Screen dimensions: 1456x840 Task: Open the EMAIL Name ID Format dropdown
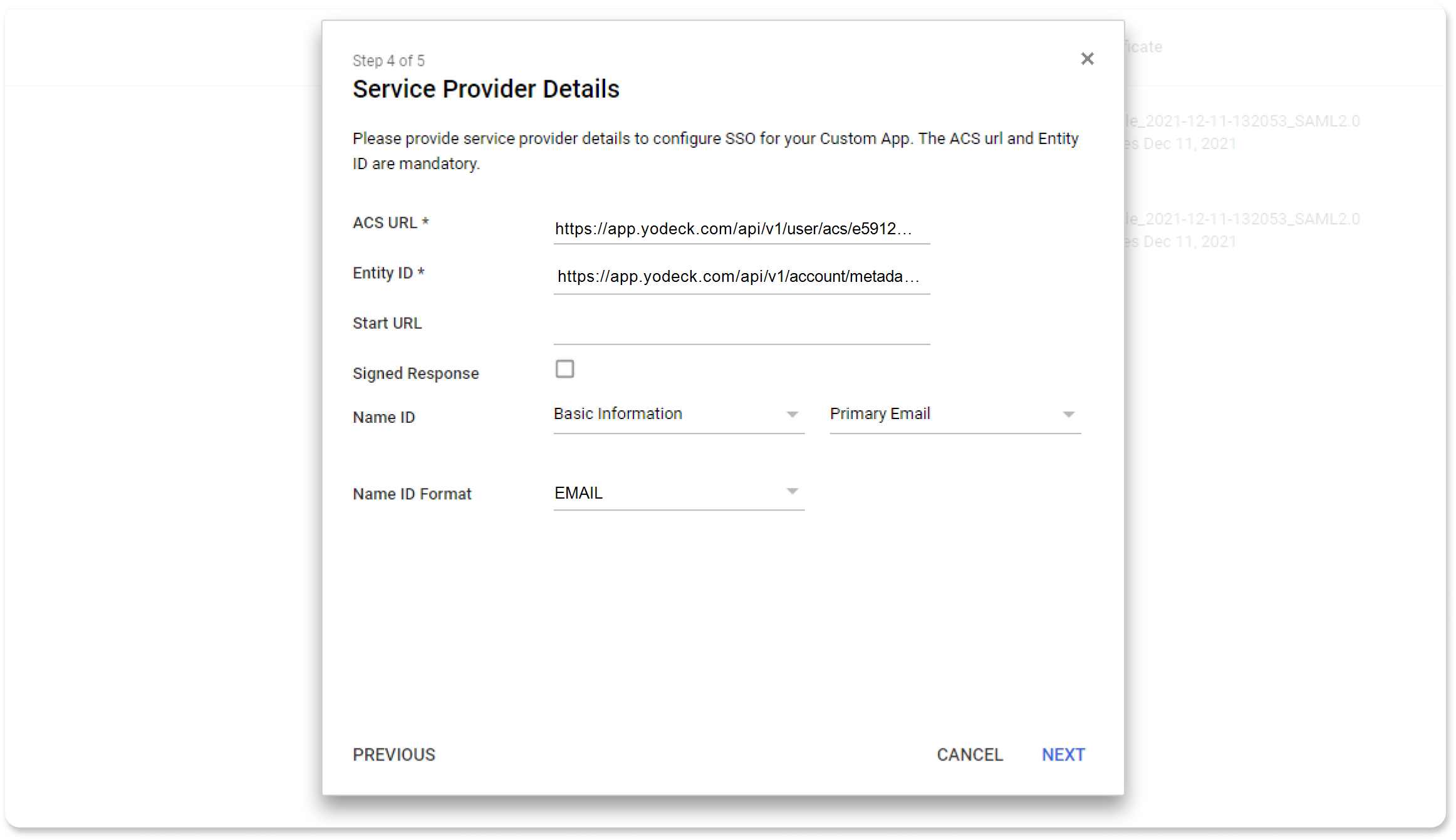679,493
